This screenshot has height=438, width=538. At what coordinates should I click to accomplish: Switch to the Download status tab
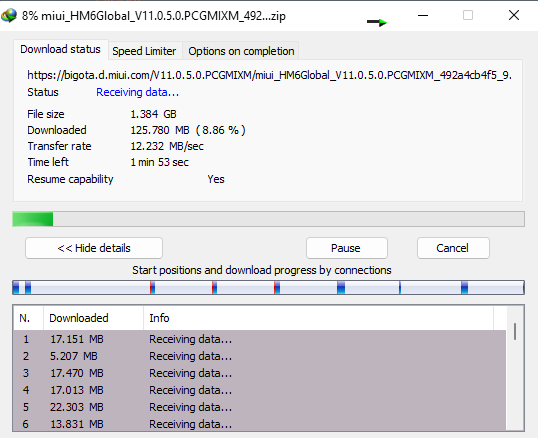tap(60, 50)
